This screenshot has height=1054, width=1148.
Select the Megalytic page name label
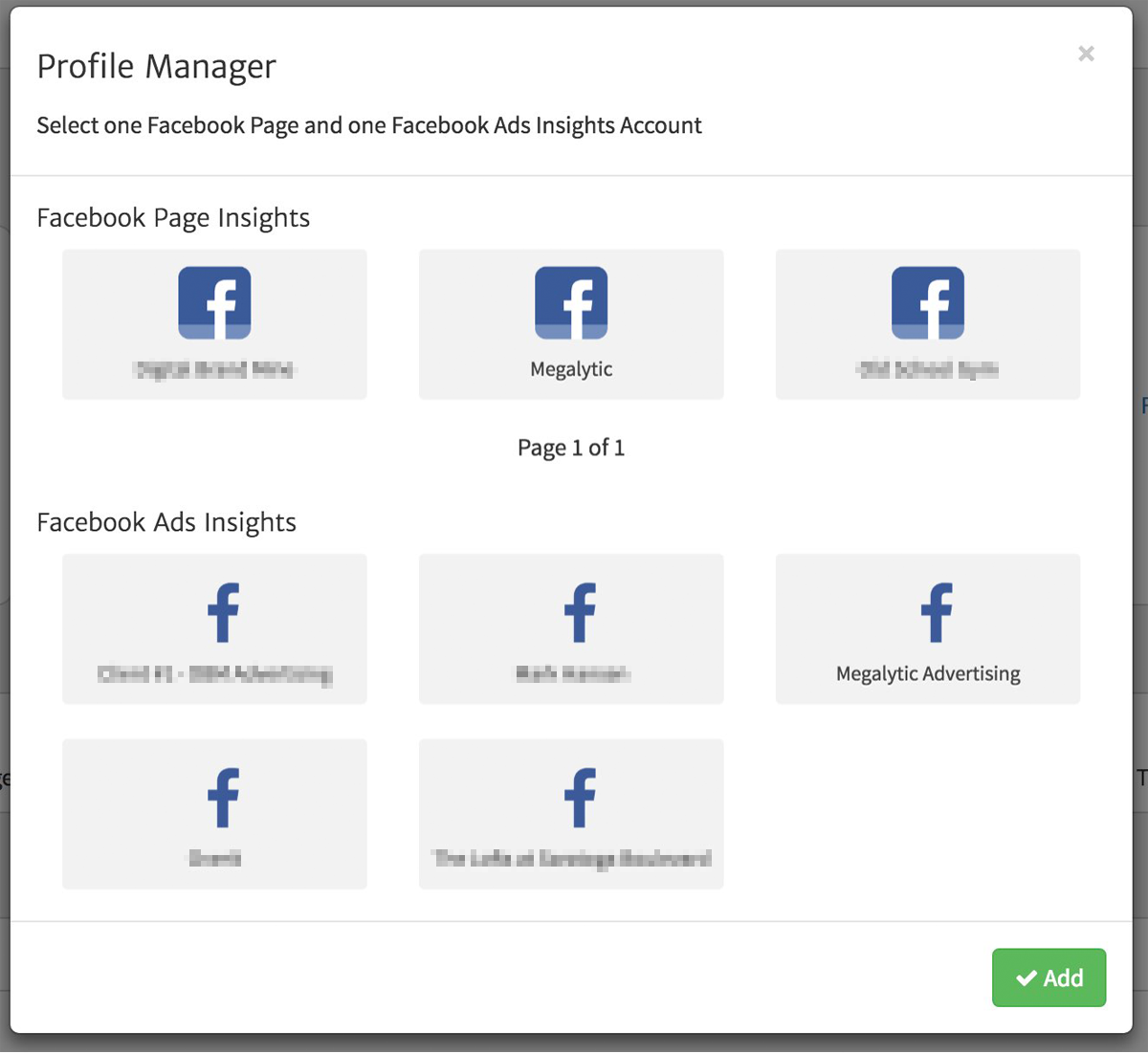pos(571,369)
